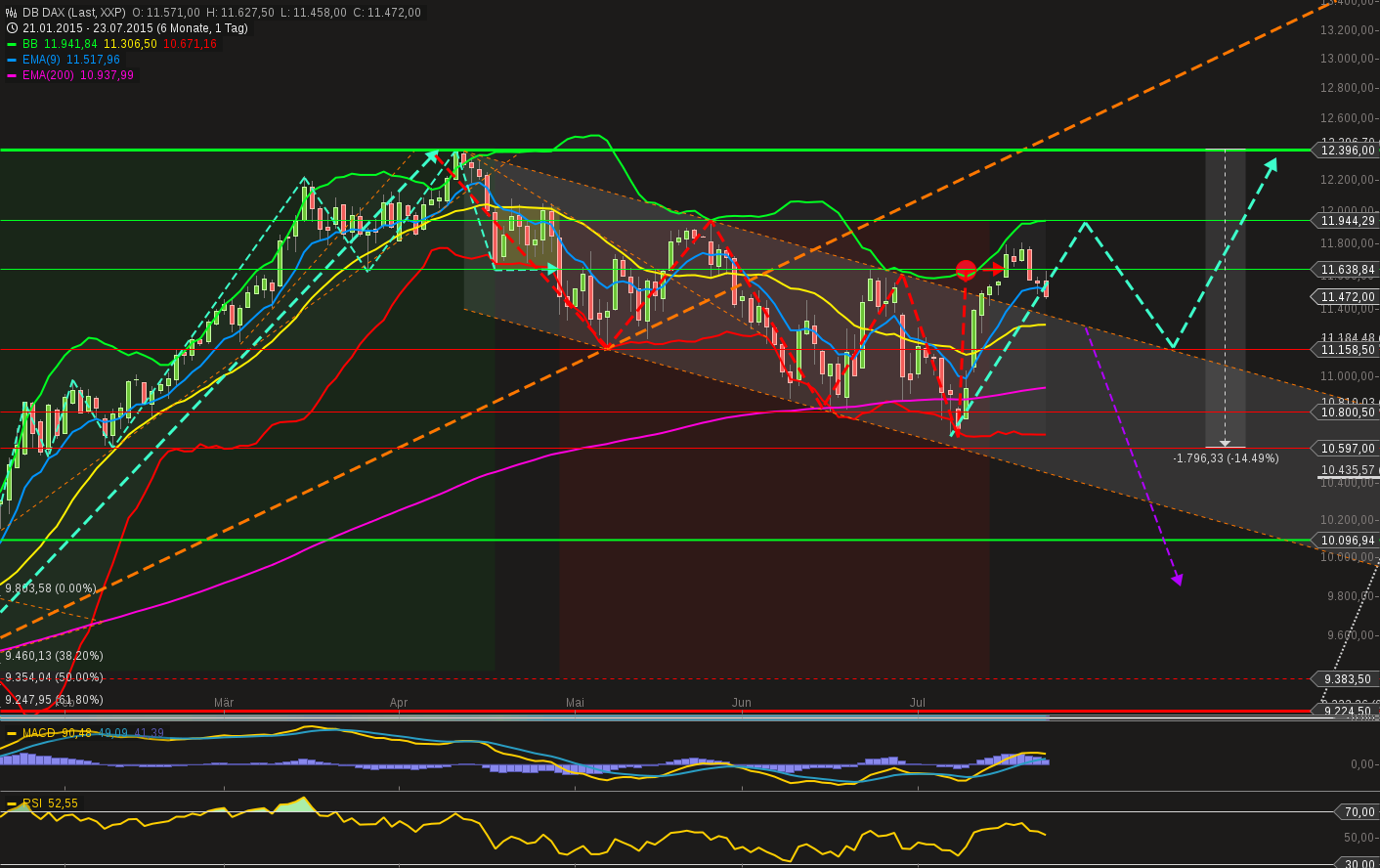The height and width of the screenshot is (868, 1380).
Task: Click the Jul month label on time axis
Action: pos(918,703)
